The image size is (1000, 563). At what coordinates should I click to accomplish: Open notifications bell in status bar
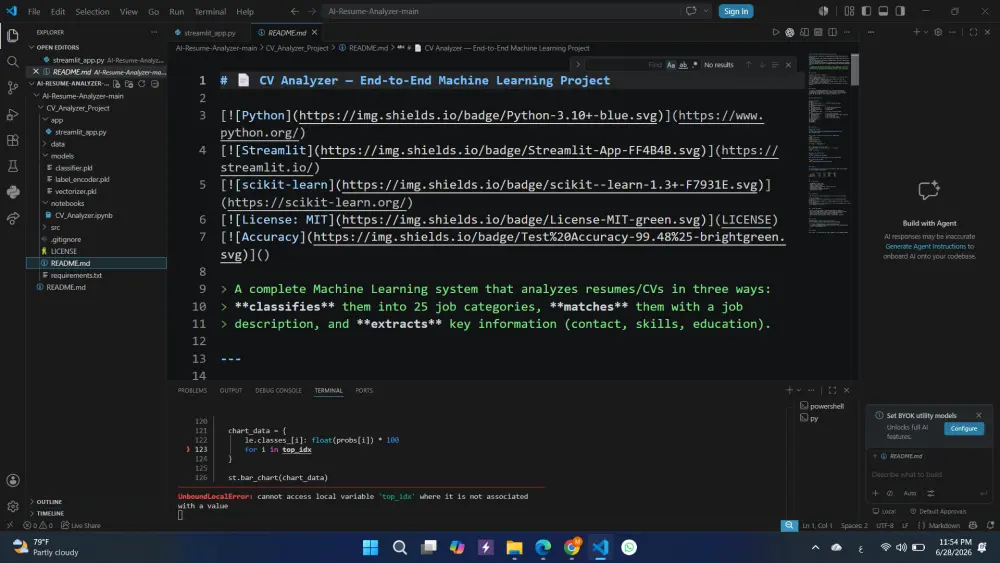990,525
